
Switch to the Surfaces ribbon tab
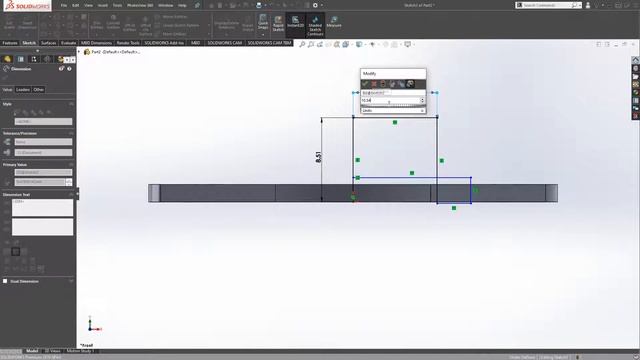[49, 43]
